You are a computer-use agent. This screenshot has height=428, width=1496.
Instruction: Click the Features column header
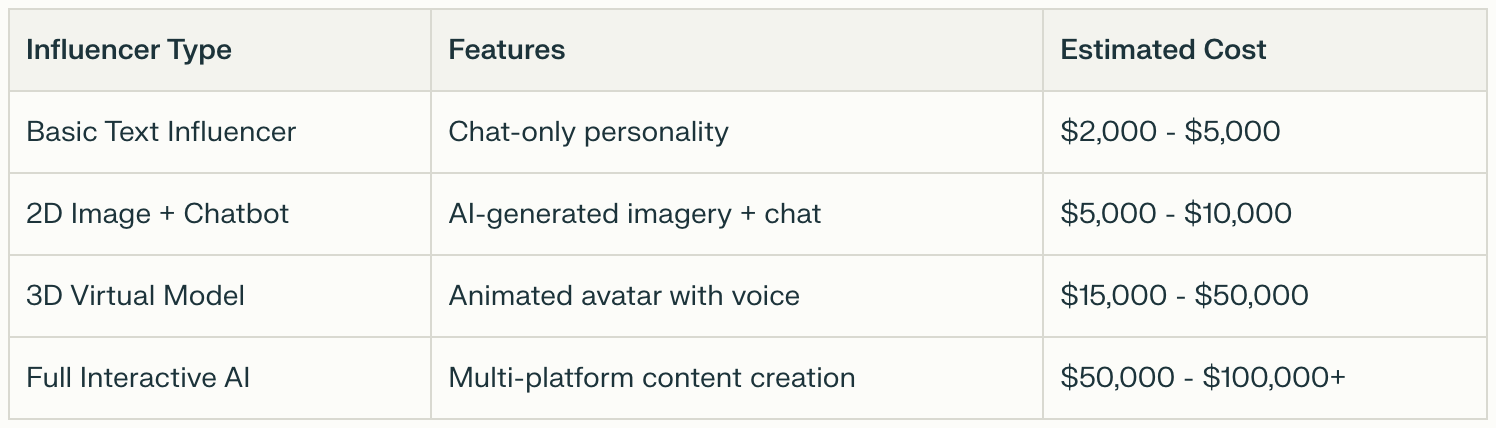pyautogui.click(x=506, y=50)
